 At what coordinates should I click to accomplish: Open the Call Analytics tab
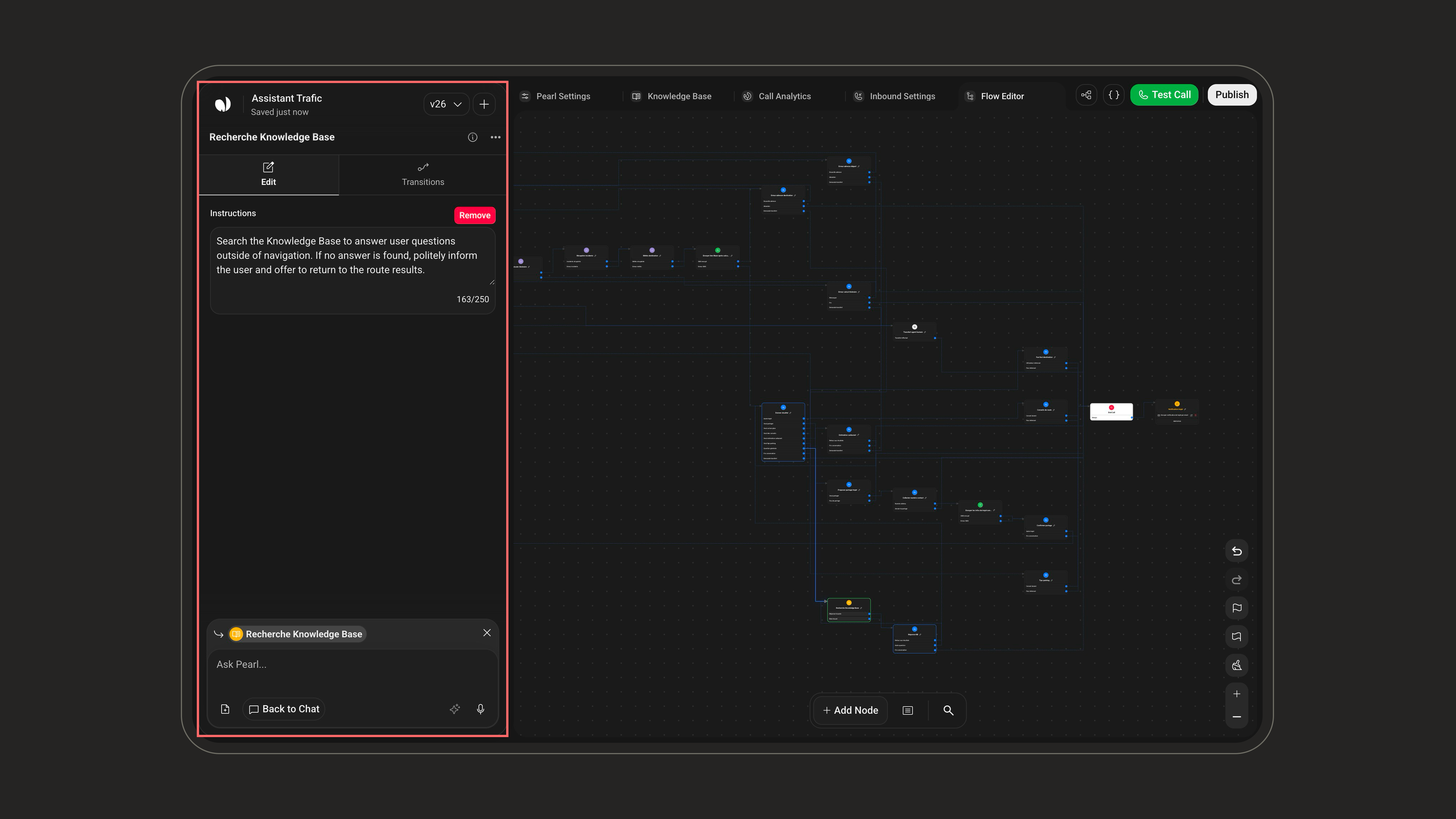click(777, 96)
